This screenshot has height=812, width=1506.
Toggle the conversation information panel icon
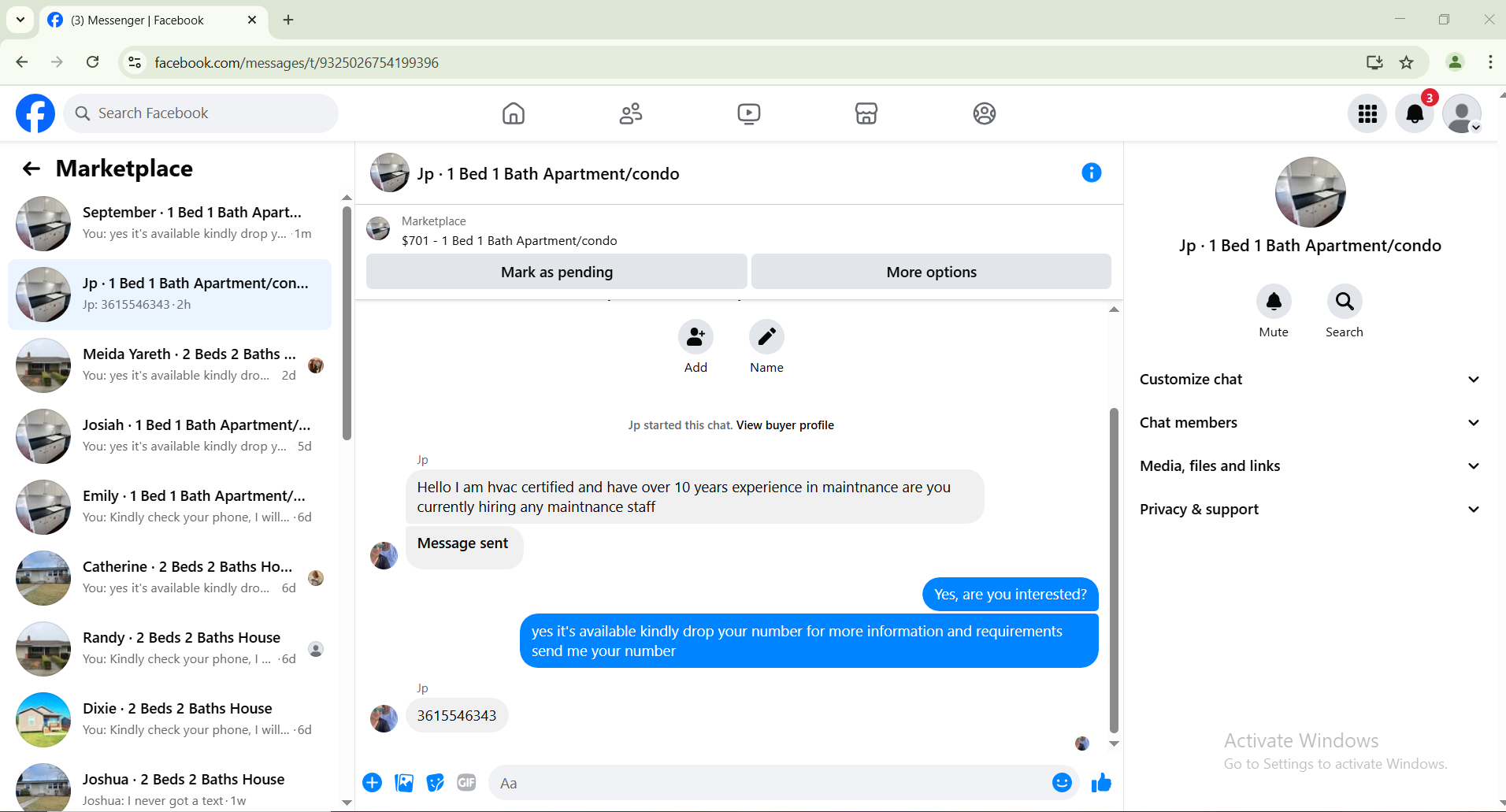pos(1091,172)
